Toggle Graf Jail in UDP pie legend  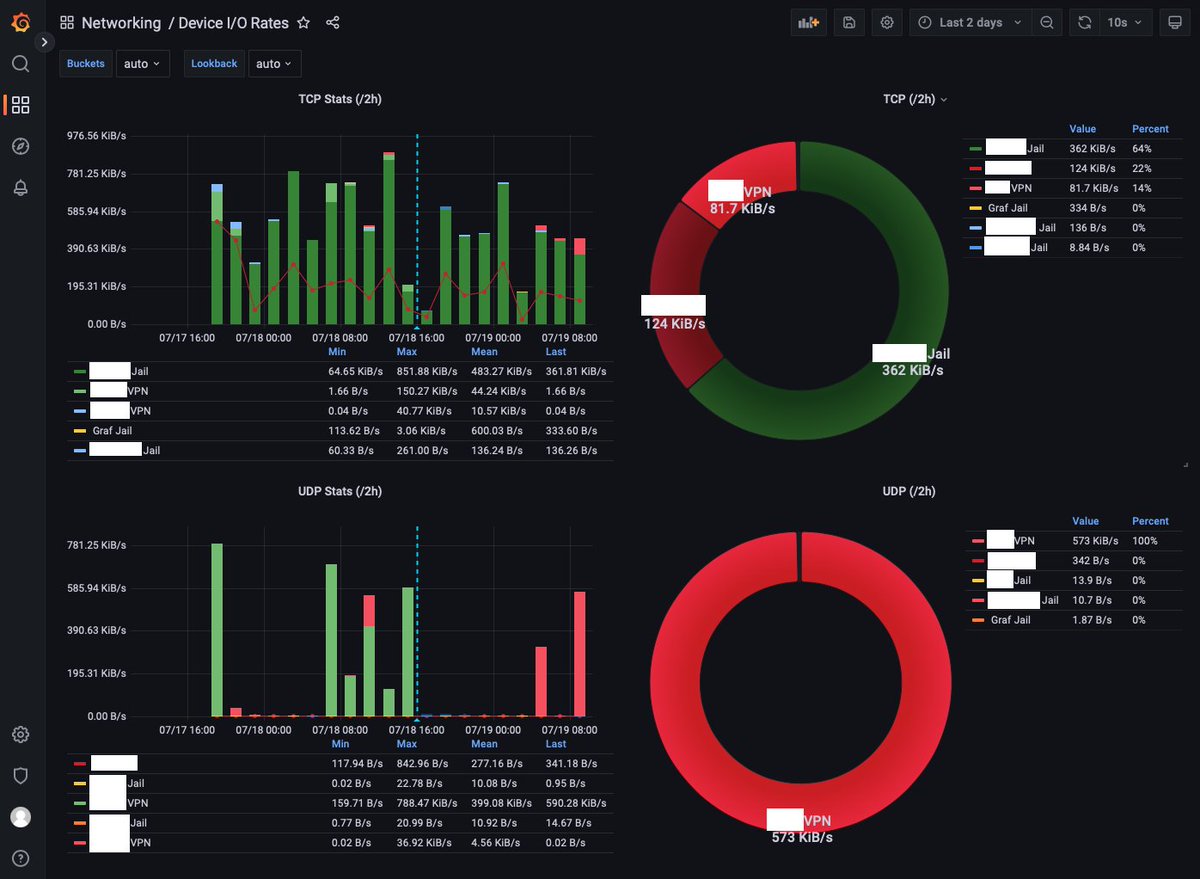point(1010,620)
